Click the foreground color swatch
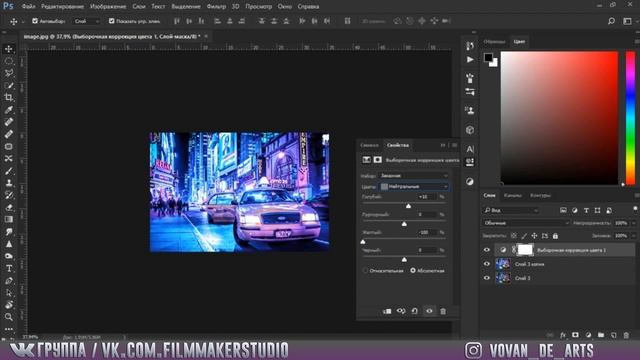The image size is (640, 360). [488, 58]
